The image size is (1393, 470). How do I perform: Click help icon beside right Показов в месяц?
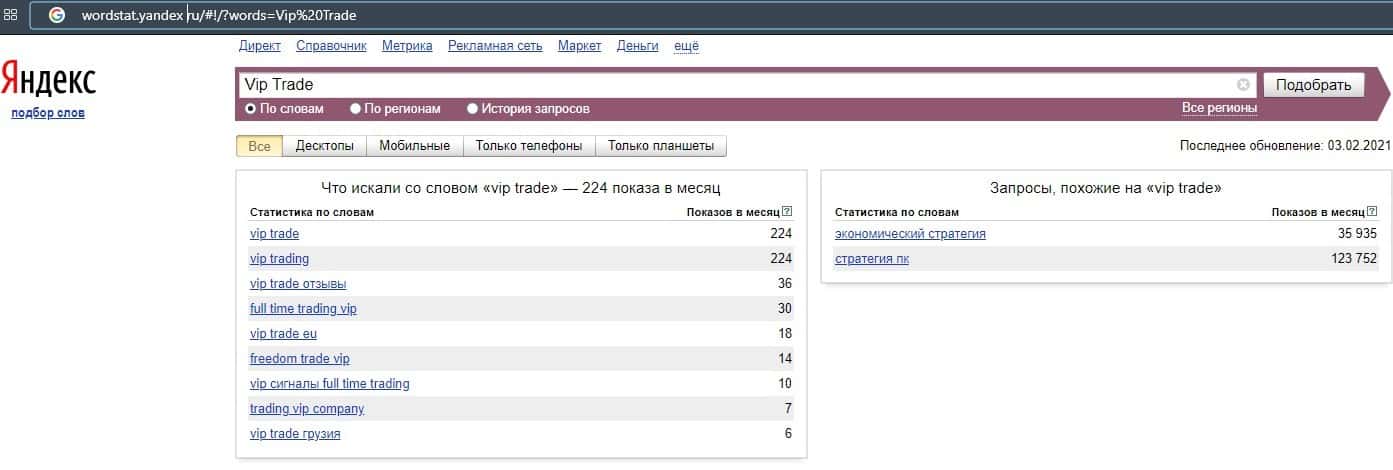click(1371, 212)
